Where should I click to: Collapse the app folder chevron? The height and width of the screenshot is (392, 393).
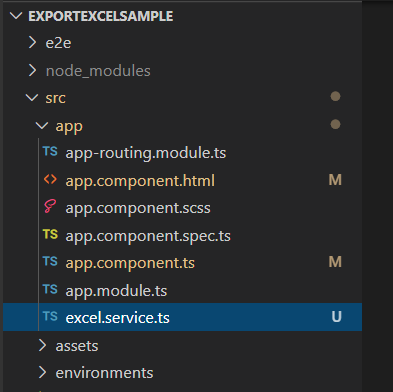42,125
